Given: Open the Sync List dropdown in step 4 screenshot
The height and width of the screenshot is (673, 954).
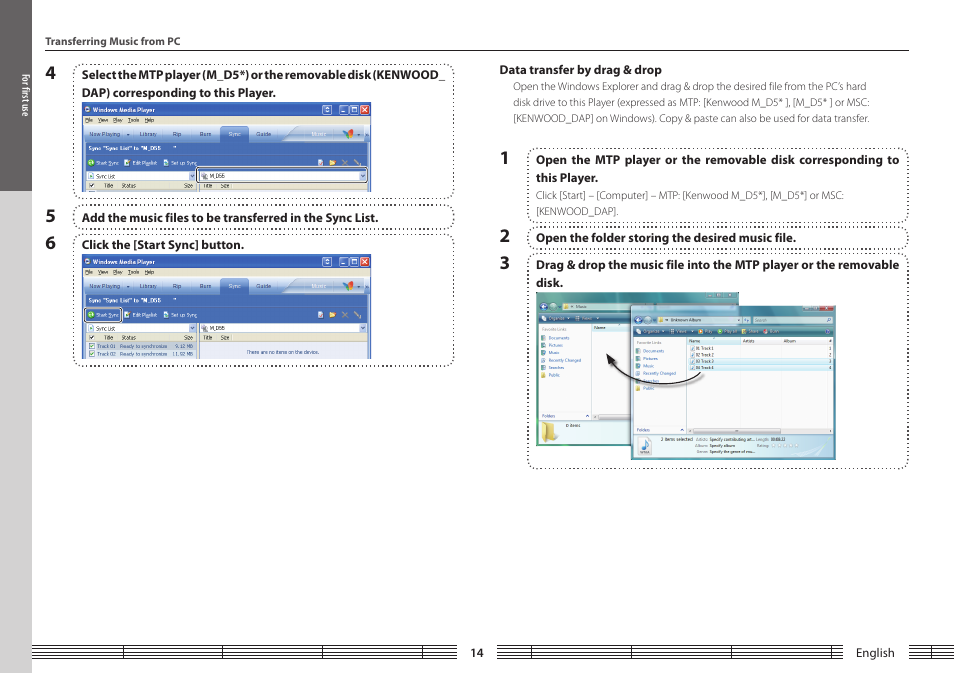Looking at the screenshot, I should [x=192, y=176].
